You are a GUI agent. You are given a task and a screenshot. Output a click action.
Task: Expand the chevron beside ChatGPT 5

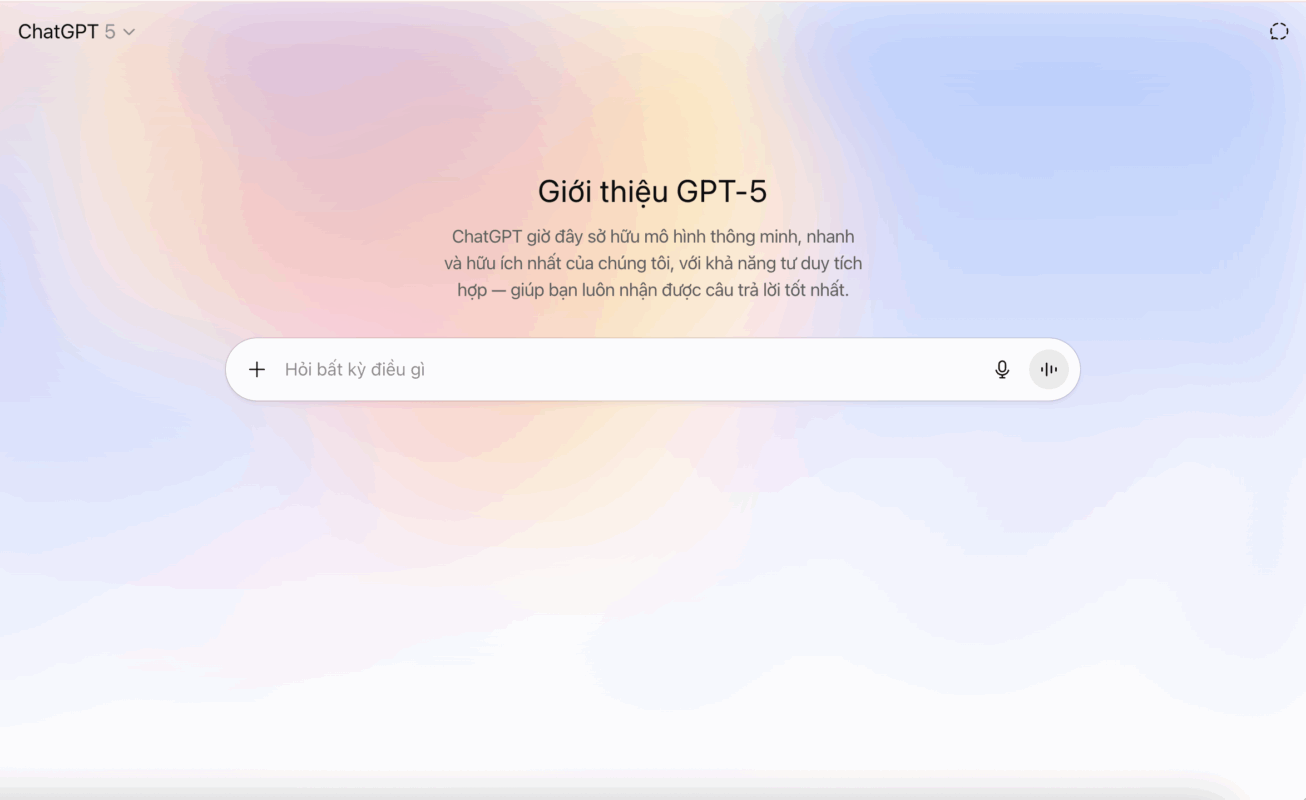click(x=129, y=32)
